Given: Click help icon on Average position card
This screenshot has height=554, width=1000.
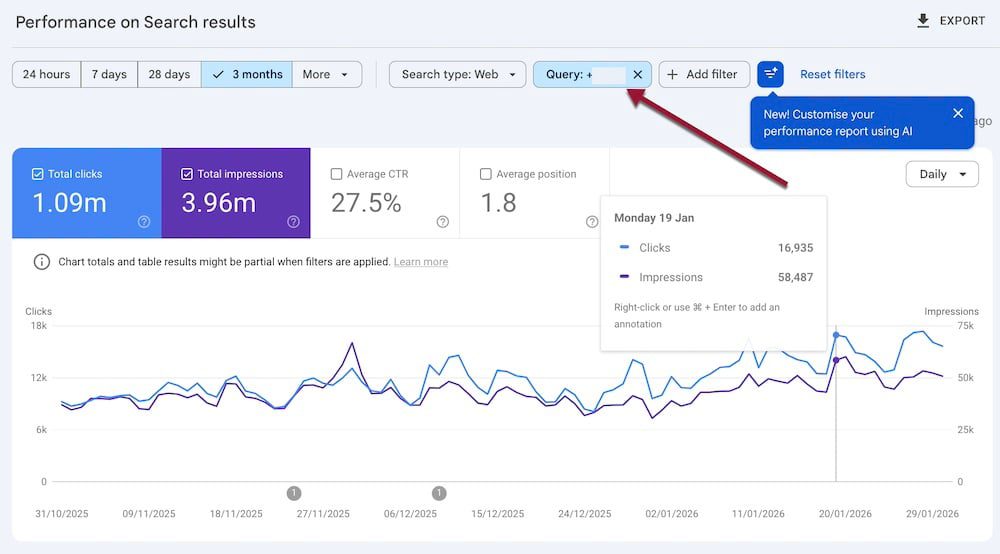Looking at the screenshot, I should point(592,222).
